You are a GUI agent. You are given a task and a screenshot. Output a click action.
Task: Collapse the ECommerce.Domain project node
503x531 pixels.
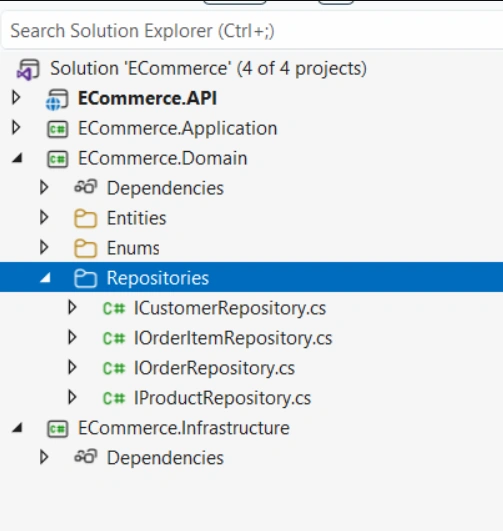[17, 158]
